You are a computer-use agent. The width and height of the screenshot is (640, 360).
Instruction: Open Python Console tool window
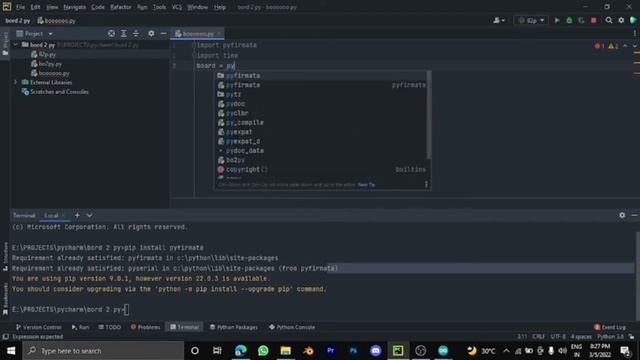coord(292,327)
